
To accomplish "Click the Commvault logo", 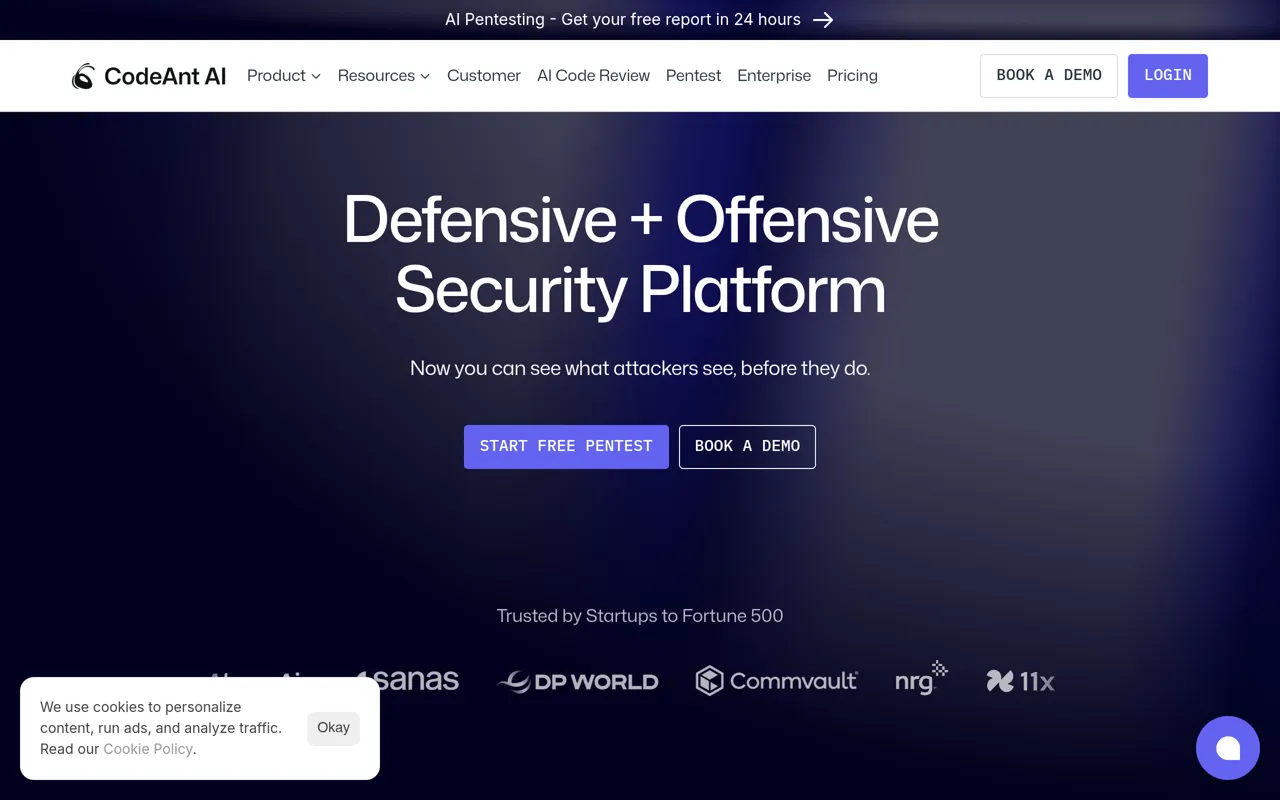I will click(776, 681).
